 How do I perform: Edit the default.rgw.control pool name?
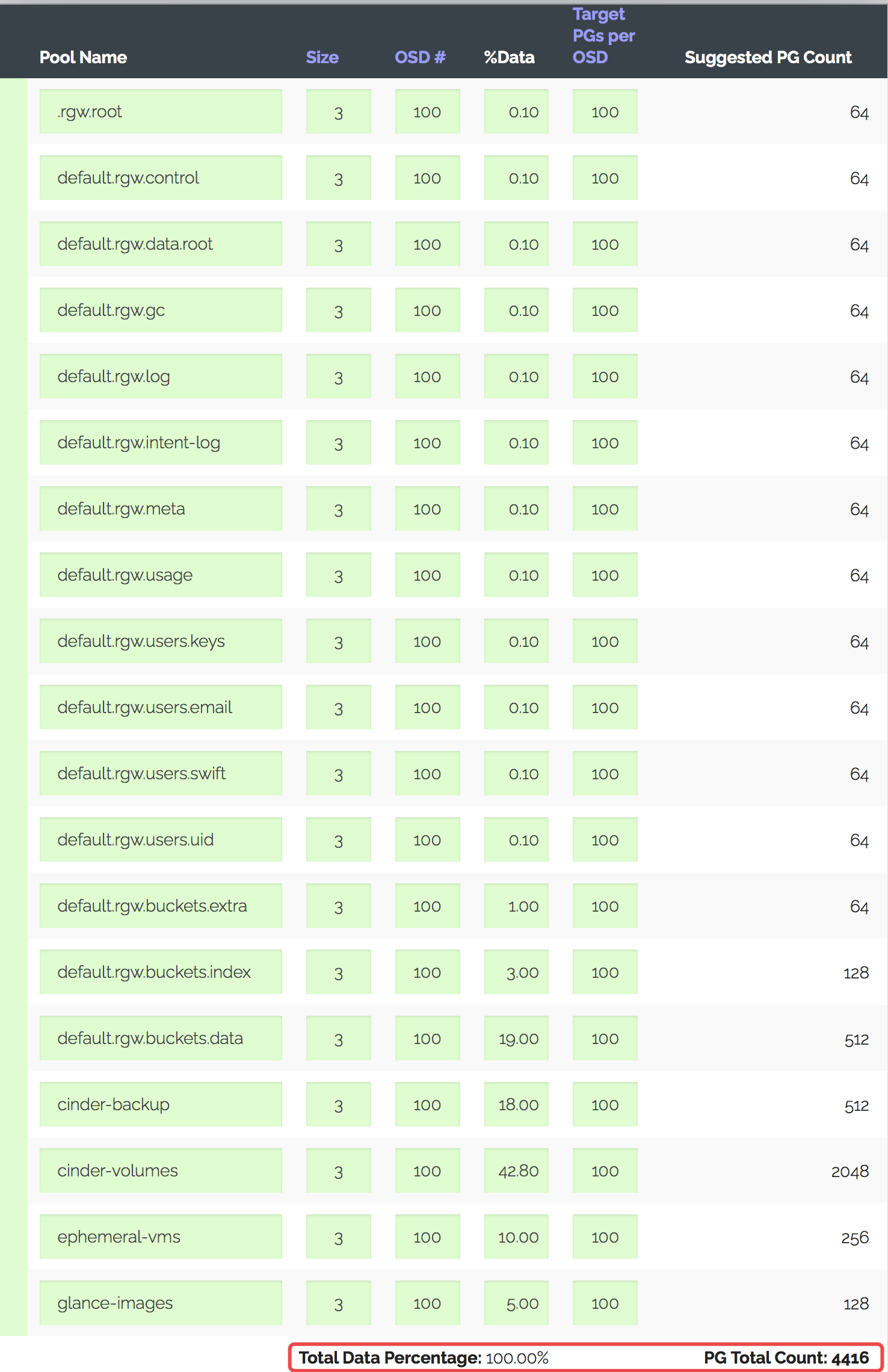161,178
